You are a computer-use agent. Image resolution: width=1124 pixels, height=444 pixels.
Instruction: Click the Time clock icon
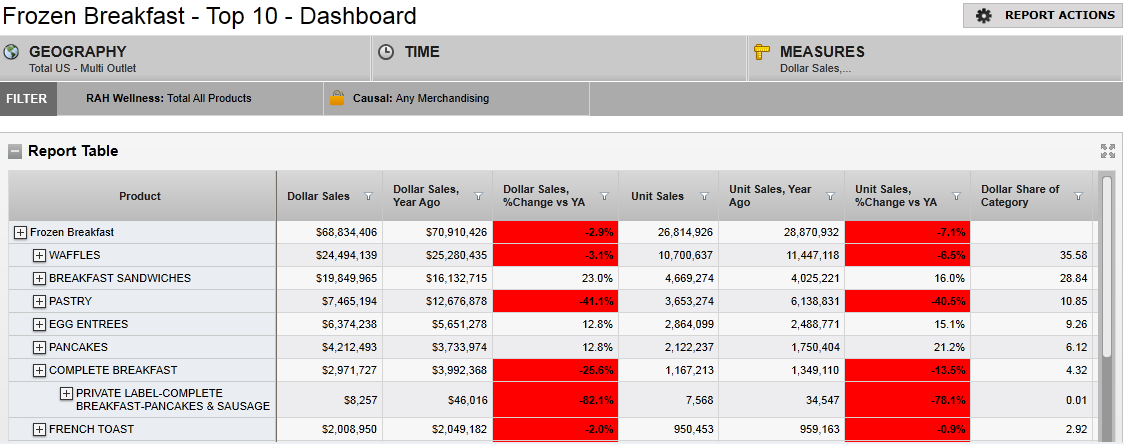pyautogui.click(x=387, y=52)
